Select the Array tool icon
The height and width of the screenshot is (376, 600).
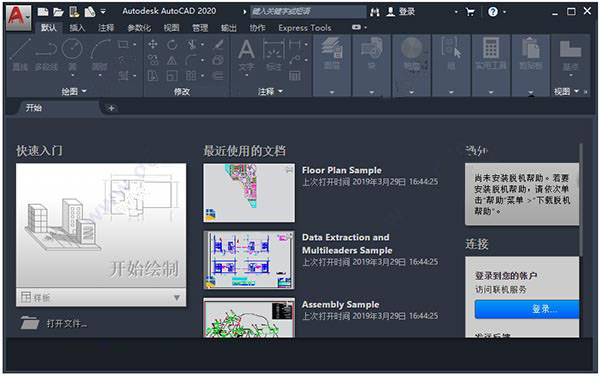tap(191, 76)
